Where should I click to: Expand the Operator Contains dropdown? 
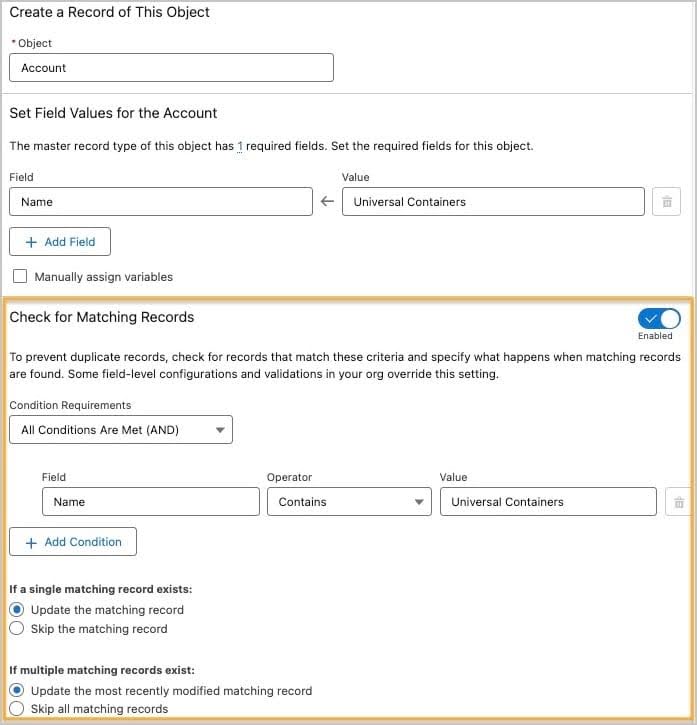(x=348, y=502)
